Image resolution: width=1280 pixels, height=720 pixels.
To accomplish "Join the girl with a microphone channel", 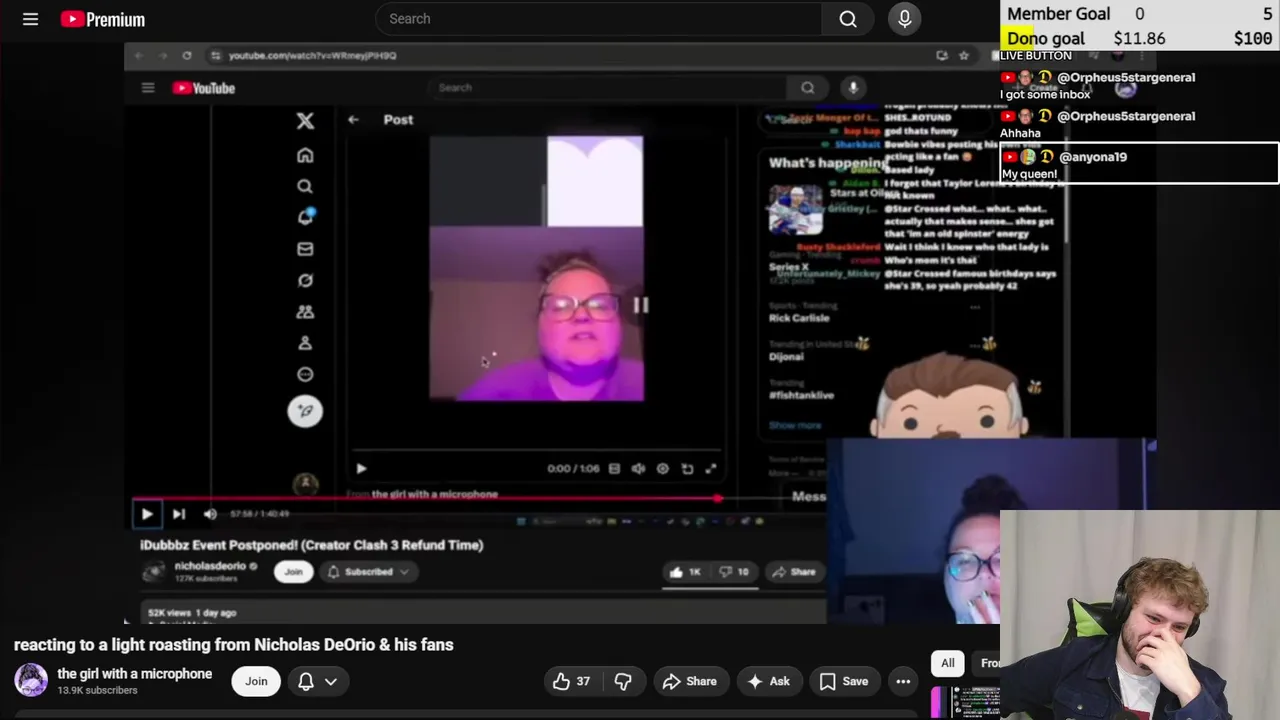I will pyautogui.click(x=256, y=681).
